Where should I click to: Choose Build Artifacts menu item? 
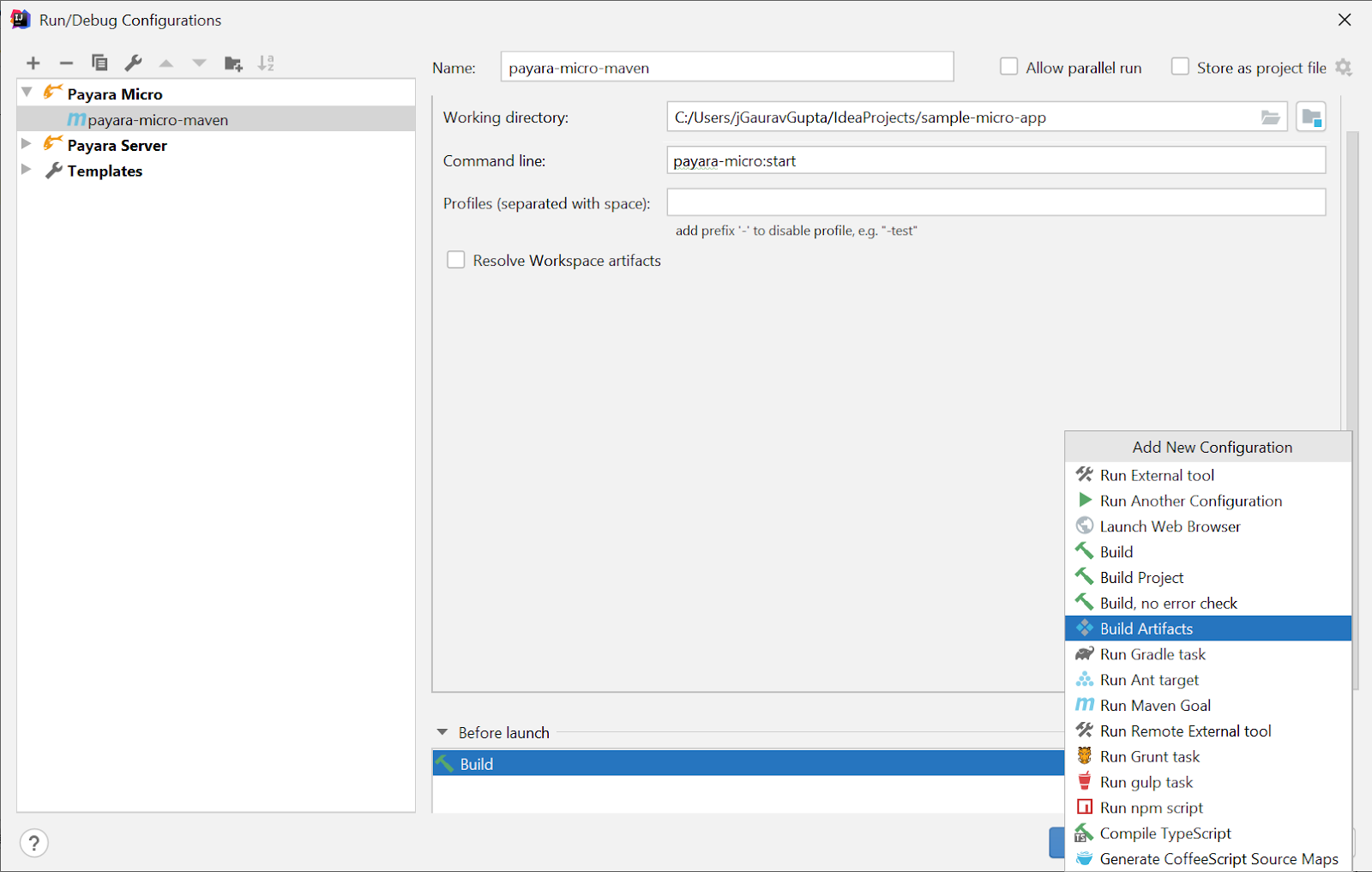[1208, 628]
